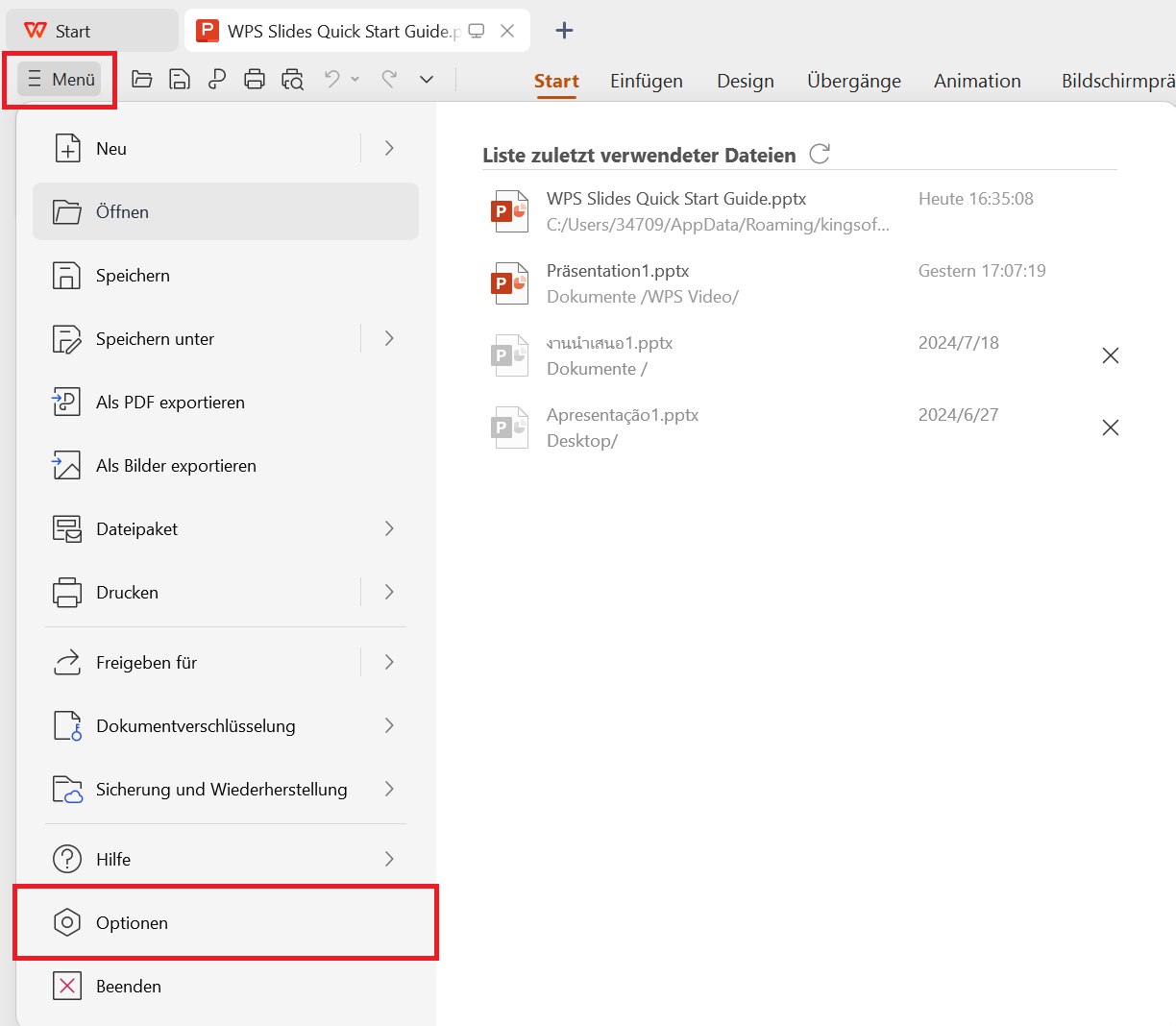Select Beenden to exit the application
Image resolution: width=1176 pixels, height=1026 pixels.
128,987
